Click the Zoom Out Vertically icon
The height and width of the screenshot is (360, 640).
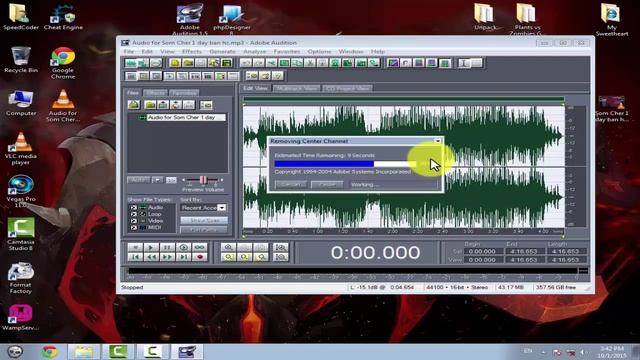point(280,257)
